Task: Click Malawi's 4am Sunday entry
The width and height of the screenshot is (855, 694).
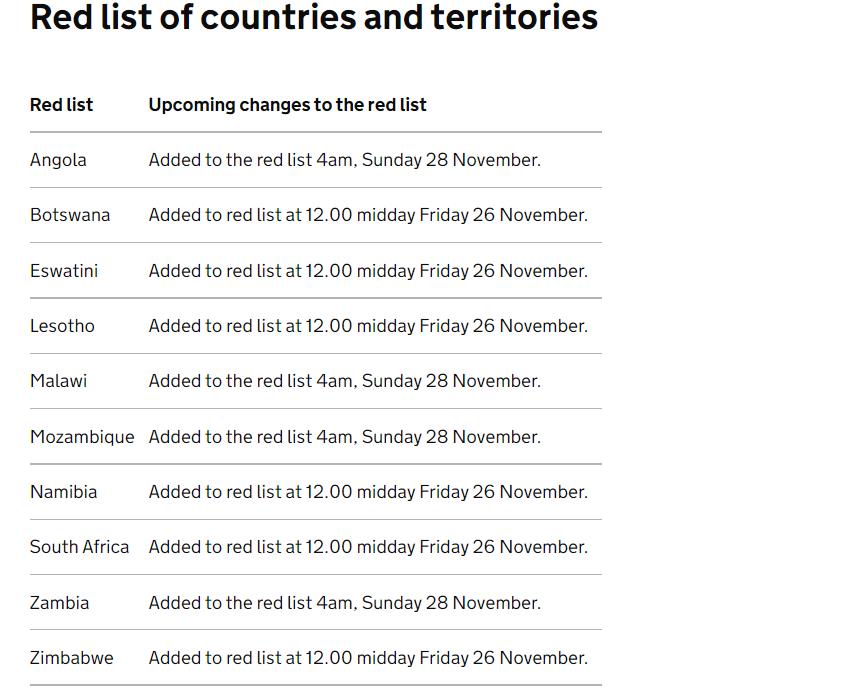Action: 345,381
